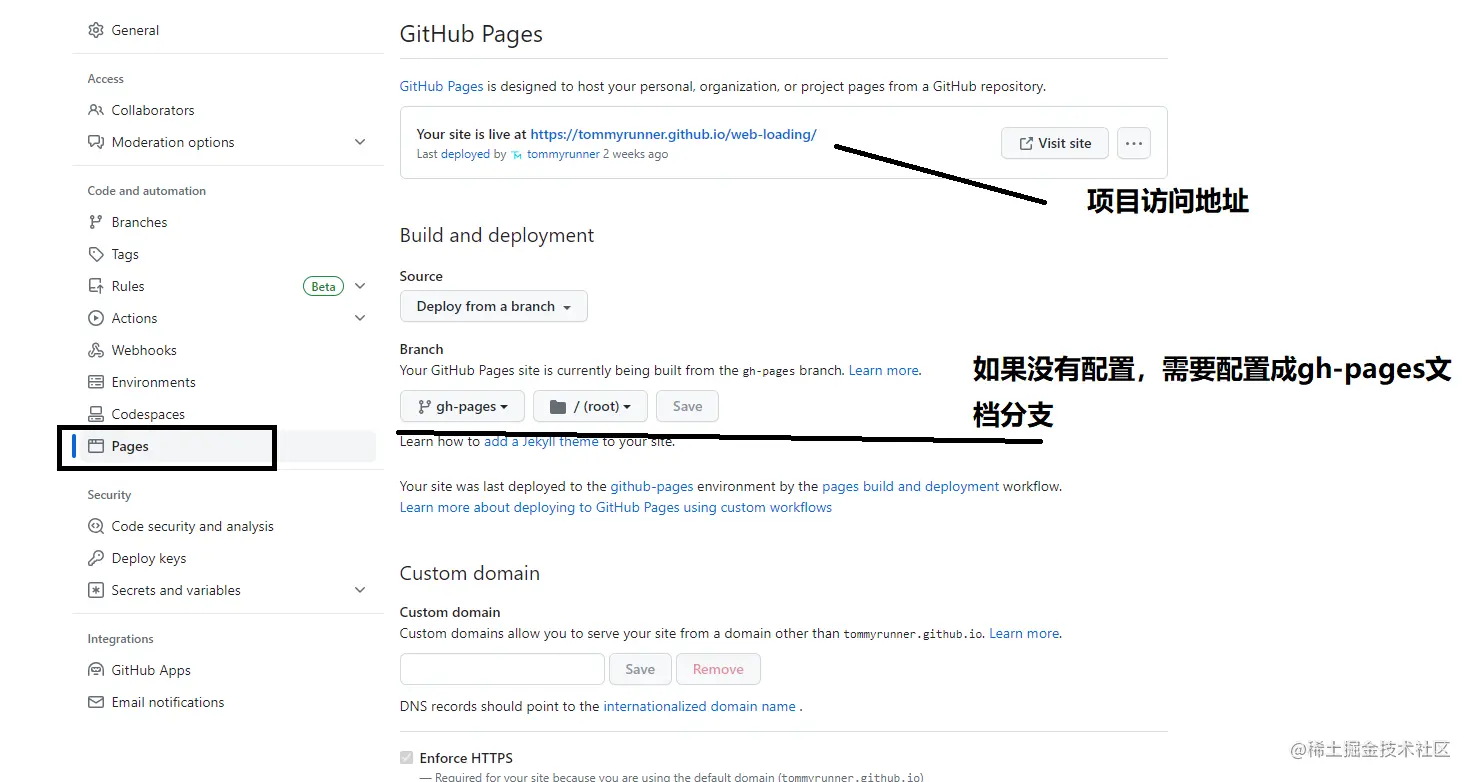Click the Tags tag icon

coord(96,254)
